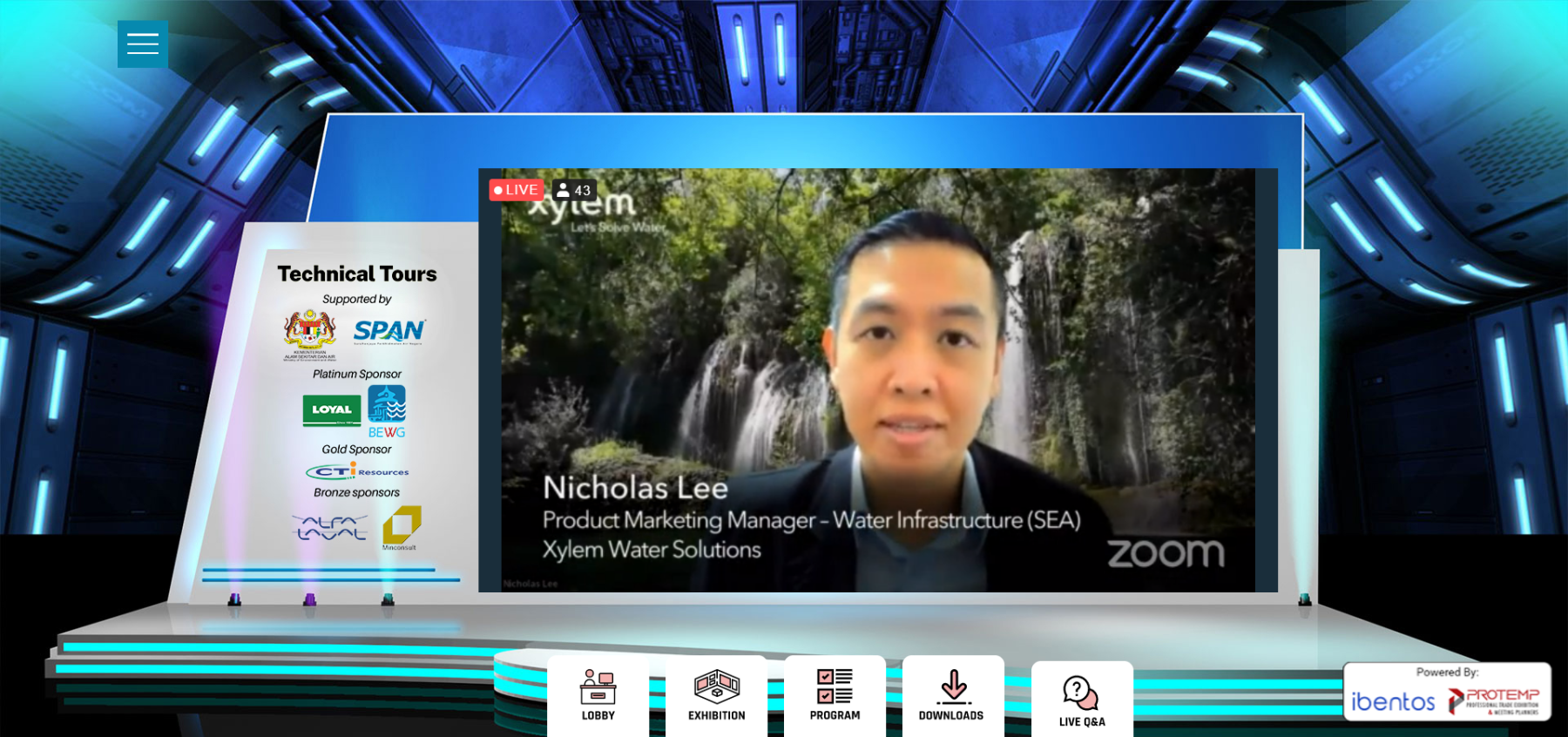Click the 'Xylem Water Solutions' caption
The width and height of the screenshot is (1568, 737).
[652, 550]
